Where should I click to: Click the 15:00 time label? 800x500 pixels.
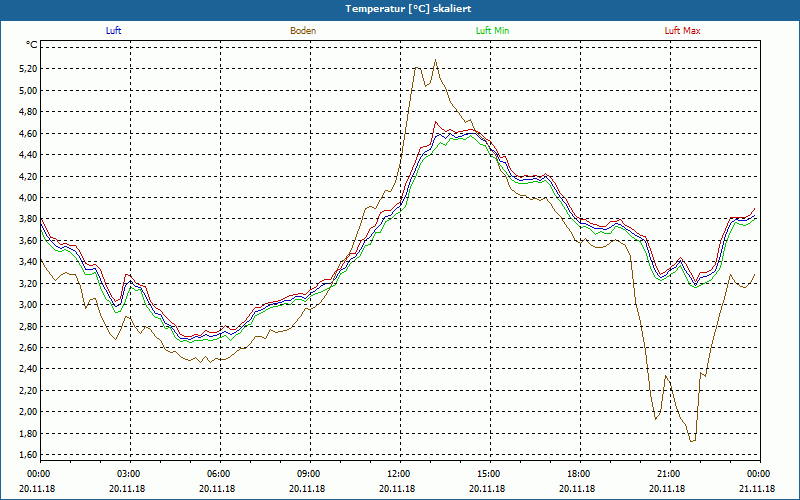pyautogui.click(x=490, y=473)
